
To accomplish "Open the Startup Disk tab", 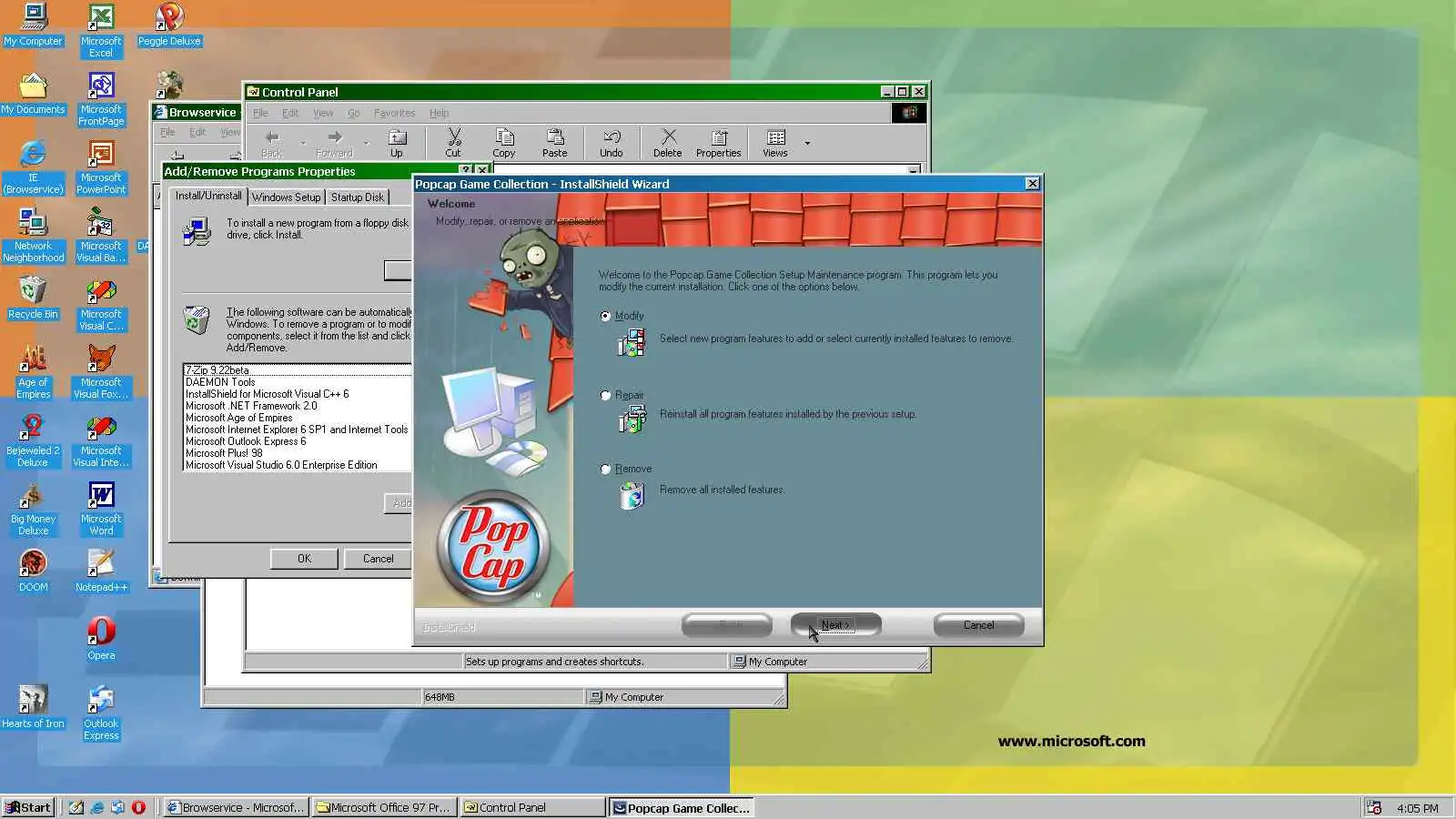I will click(358, 197).
